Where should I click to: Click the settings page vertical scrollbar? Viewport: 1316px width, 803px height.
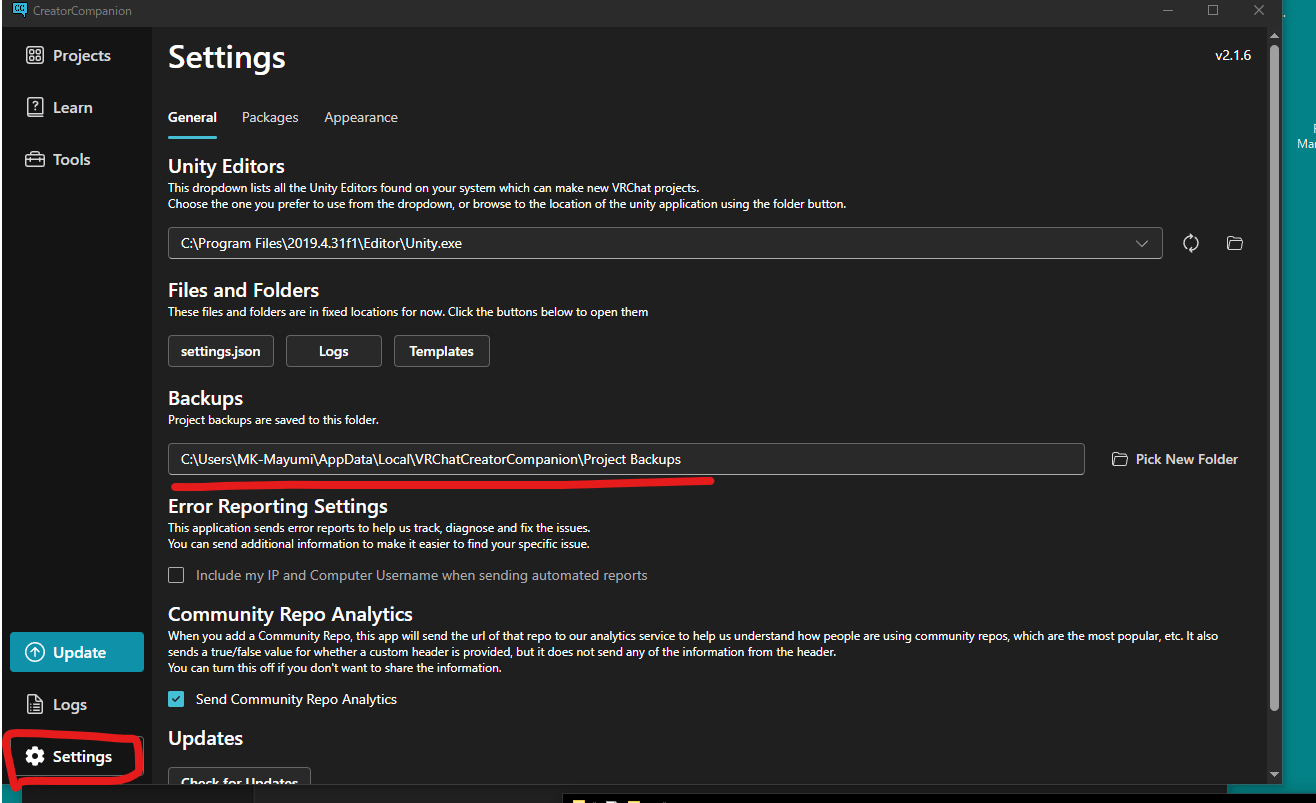point(1274,380)
